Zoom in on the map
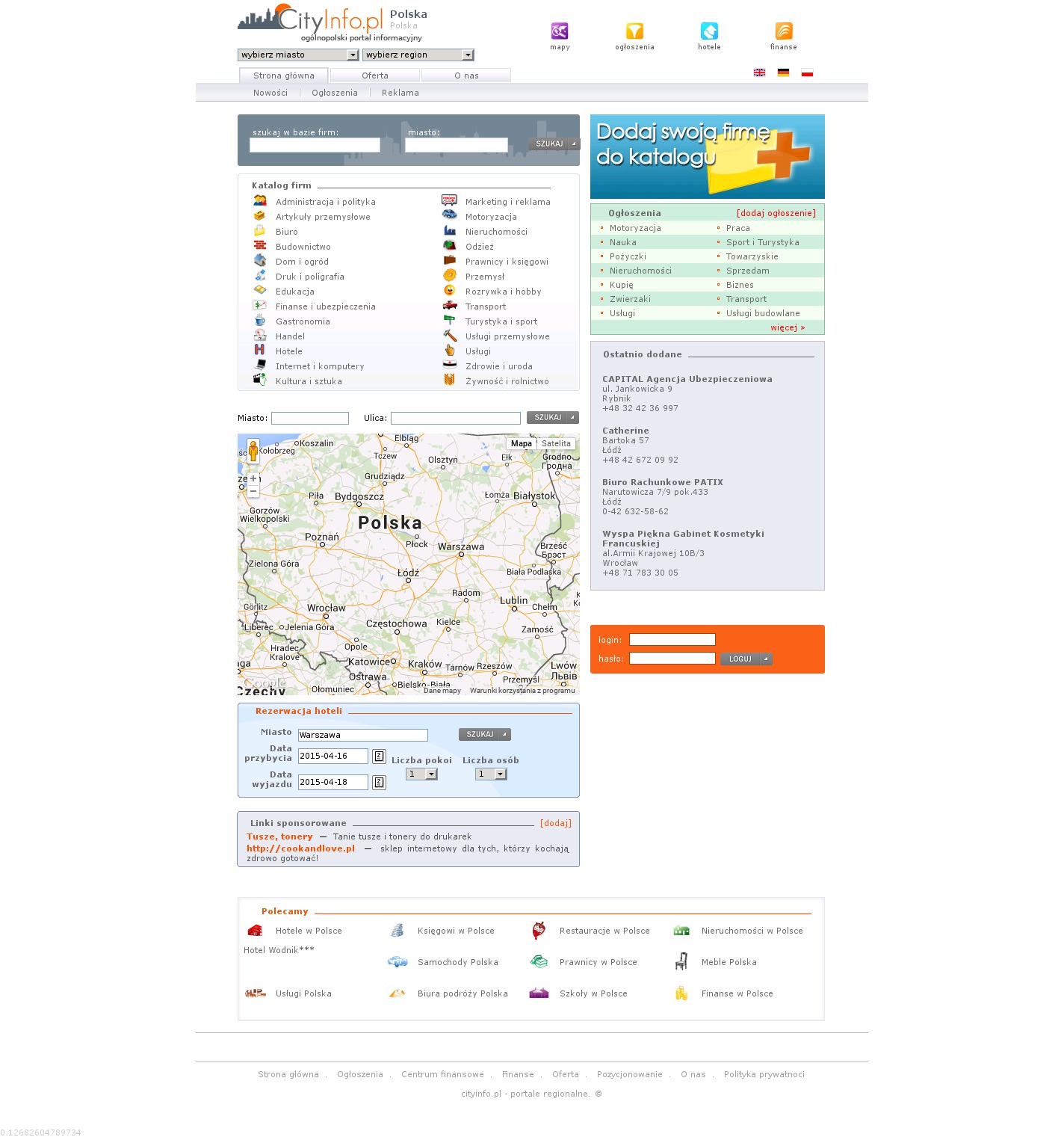 click(253, 478)
